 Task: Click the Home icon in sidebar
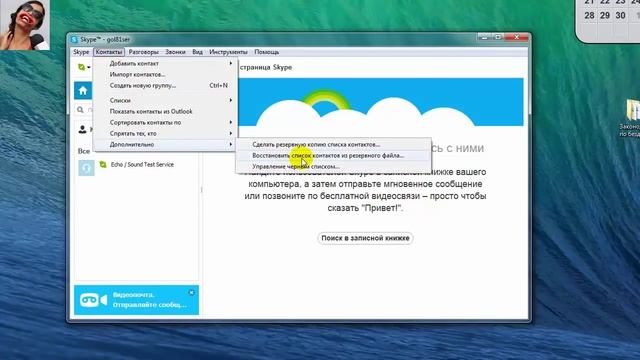pos(83,91)
